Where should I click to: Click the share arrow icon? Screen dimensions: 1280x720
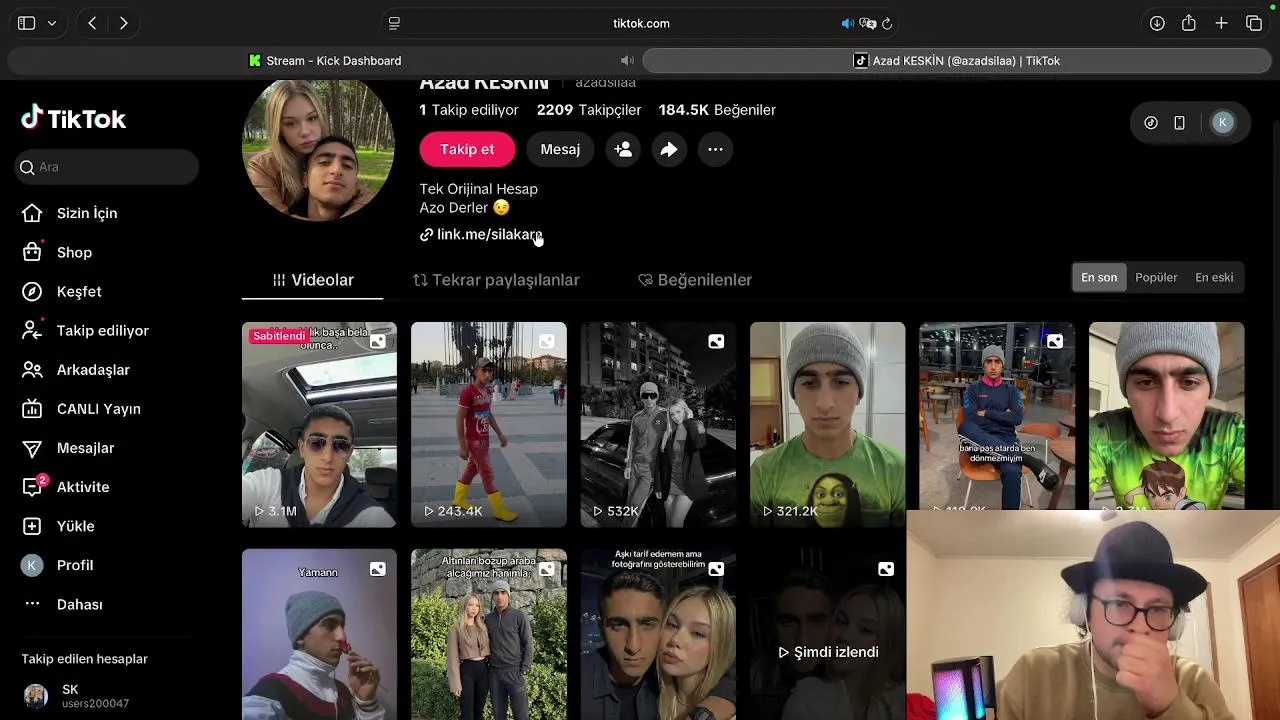[x=669, y=149]
